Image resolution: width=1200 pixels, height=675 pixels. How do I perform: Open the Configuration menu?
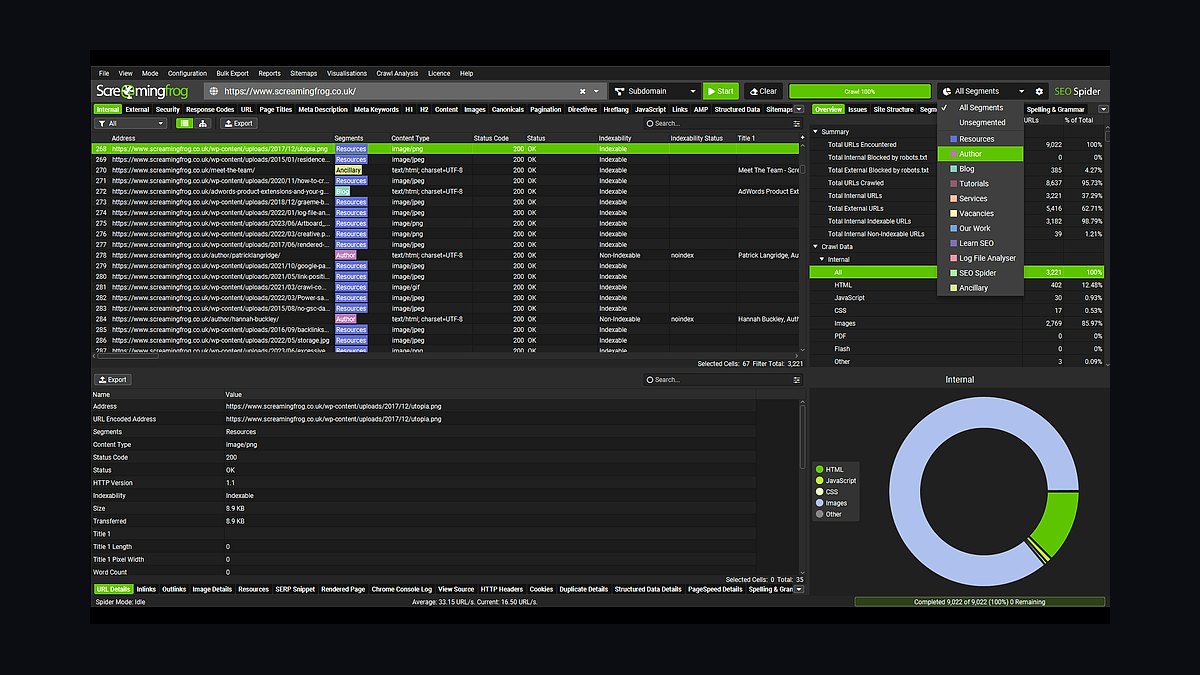click(x=187, y=73)
